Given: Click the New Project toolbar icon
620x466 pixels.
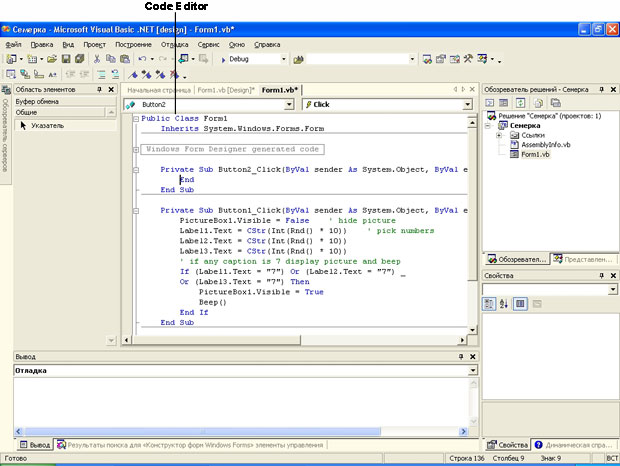Looking at the screenshot, I should pyautogui.click(x=11, y=59).
